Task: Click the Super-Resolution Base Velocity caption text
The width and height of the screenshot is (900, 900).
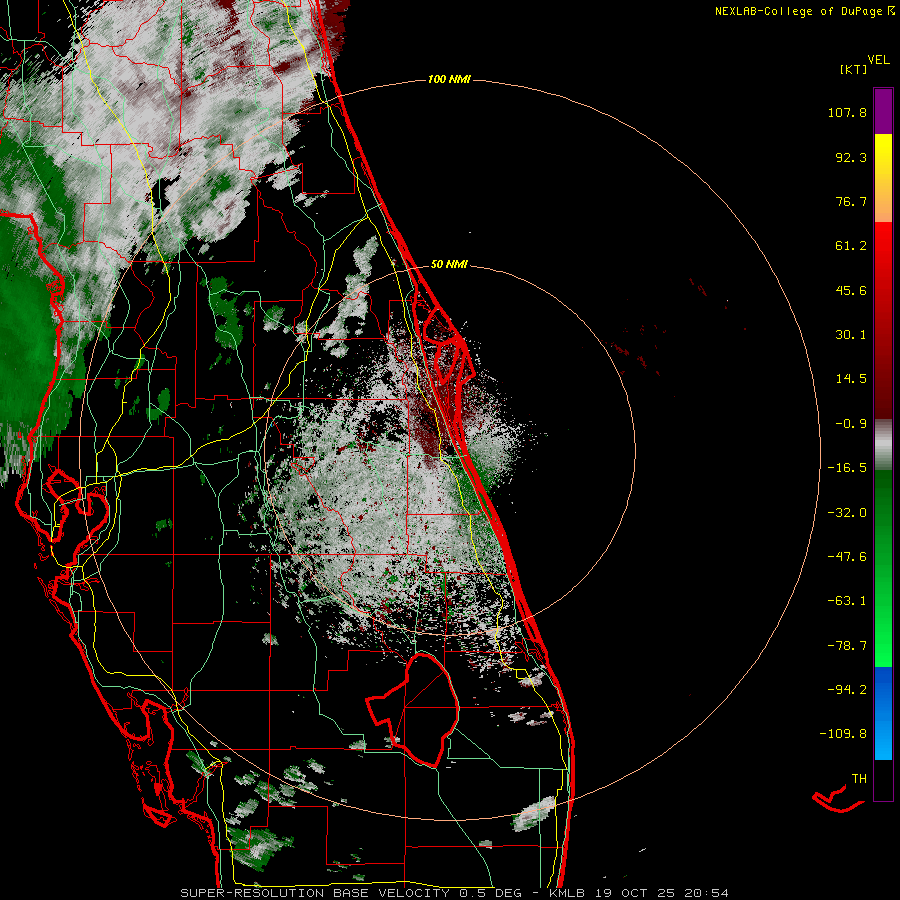Action: tap(455, 893)
